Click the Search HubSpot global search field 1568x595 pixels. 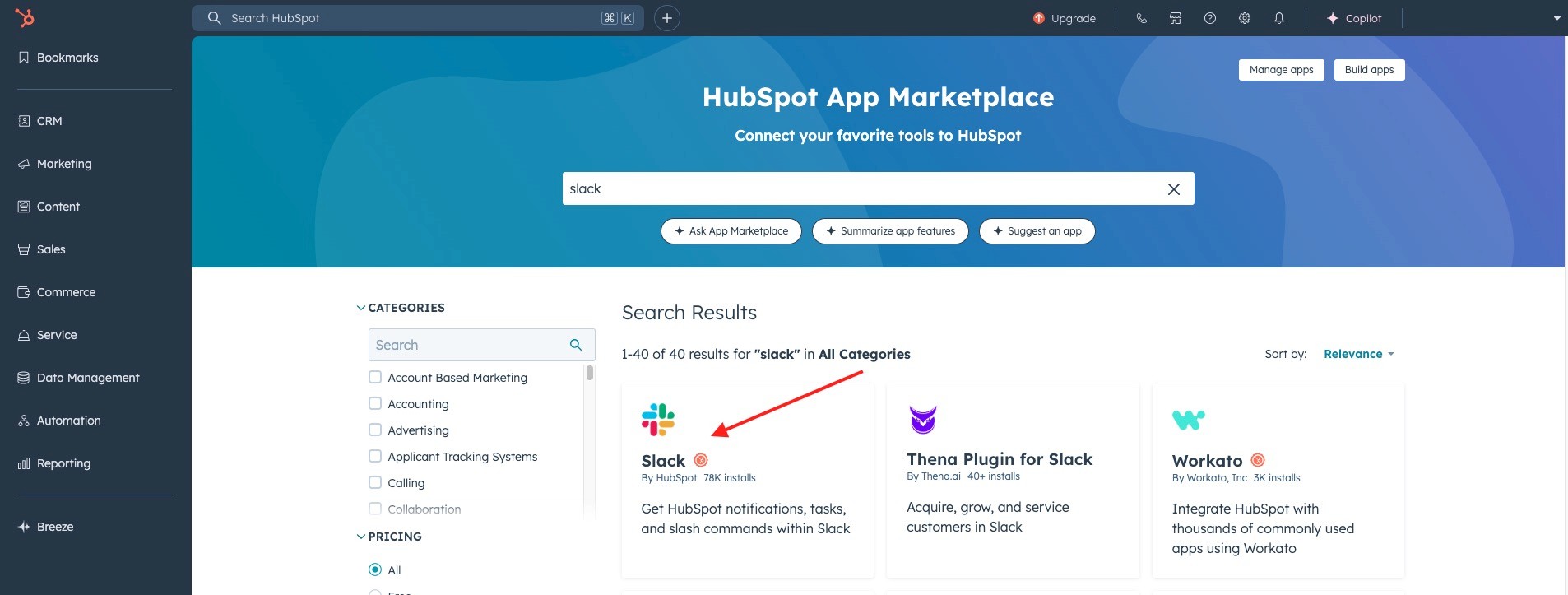(418, 18)
